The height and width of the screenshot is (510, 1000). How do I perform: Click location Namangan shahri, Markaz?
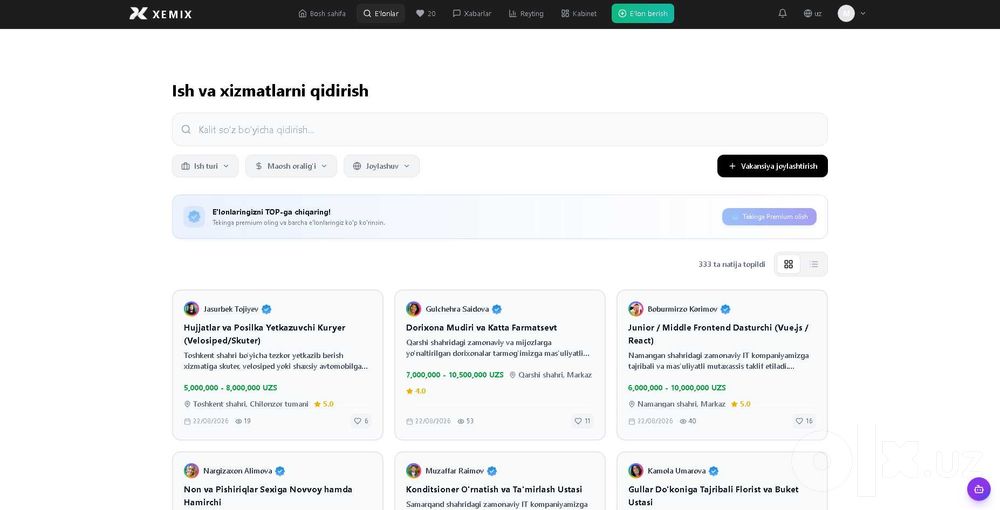click(x=677, y=404)
